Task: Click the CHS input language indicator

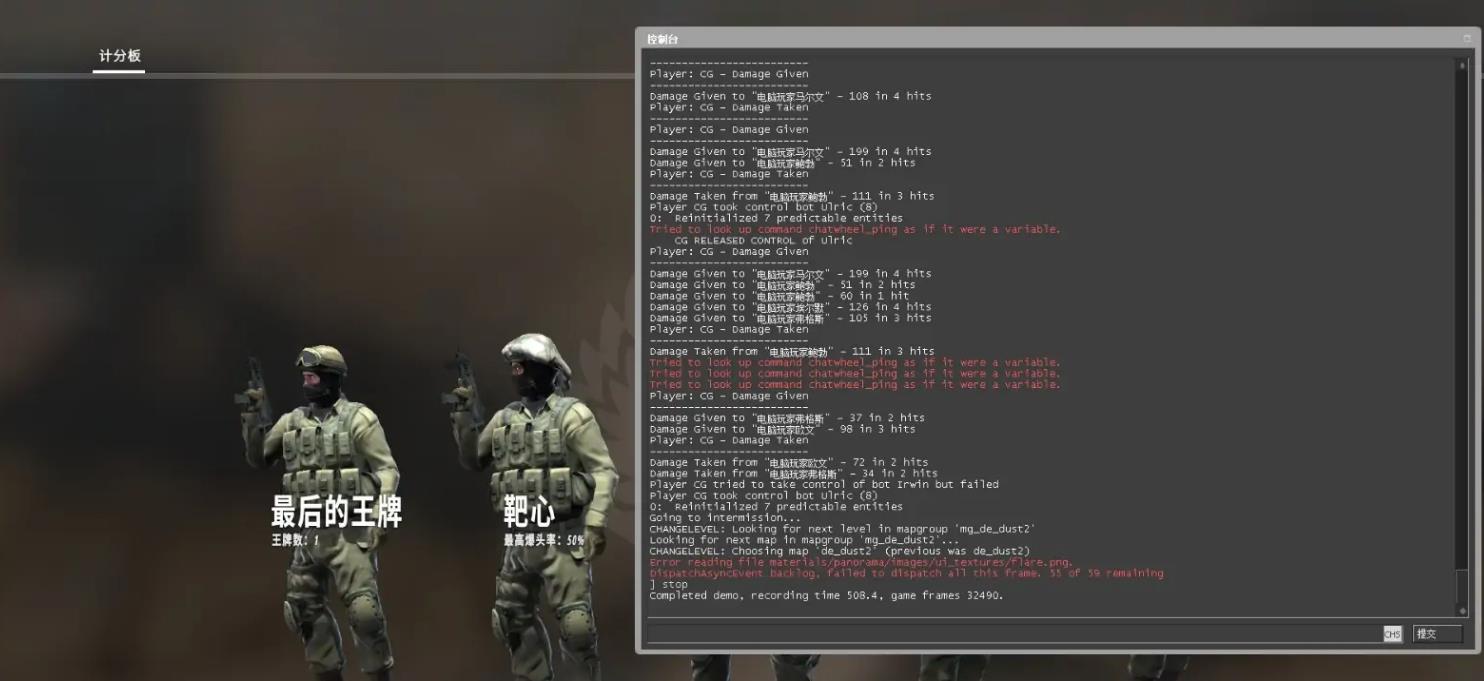Action: (x=1392, y=634)
